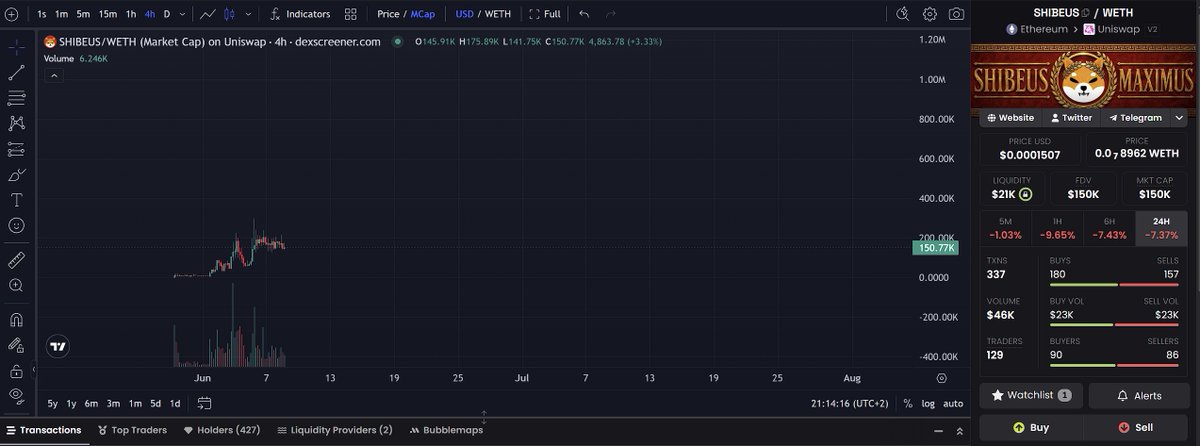Screen dimensions: 1200x446
Task: Select the candlestick chart style
Action: point(229,15)
